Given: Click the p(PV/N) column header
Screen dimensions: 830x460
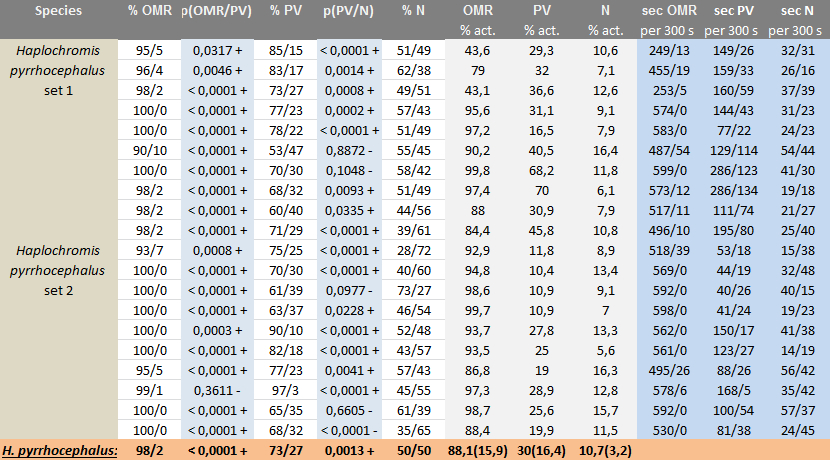Looking at the screenshot, I should click(x=349, y=10).
